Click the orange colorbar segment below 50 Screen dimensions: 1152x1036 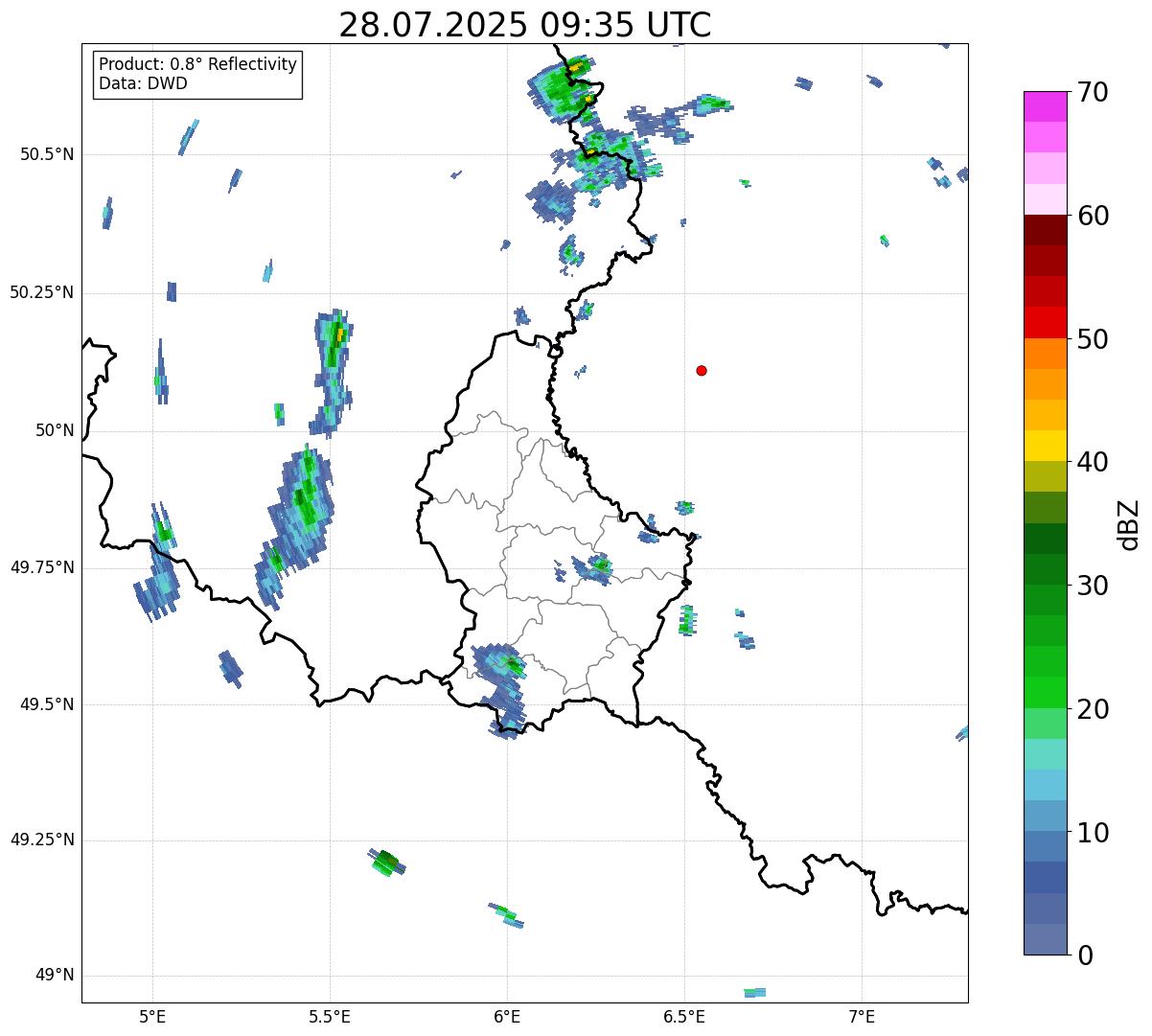1045,354
